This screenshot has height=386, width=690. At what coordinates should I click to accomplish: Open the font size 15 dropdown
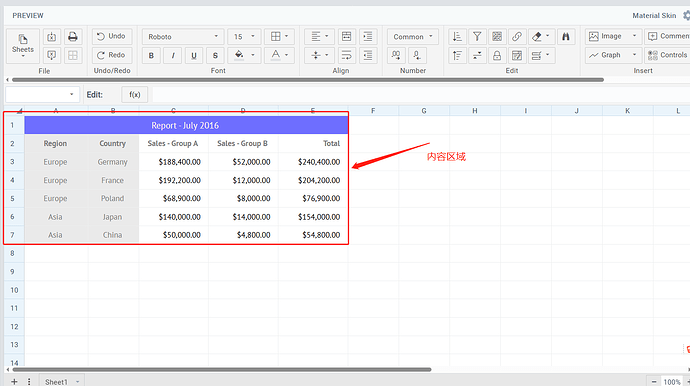click(x=244, y=37)
